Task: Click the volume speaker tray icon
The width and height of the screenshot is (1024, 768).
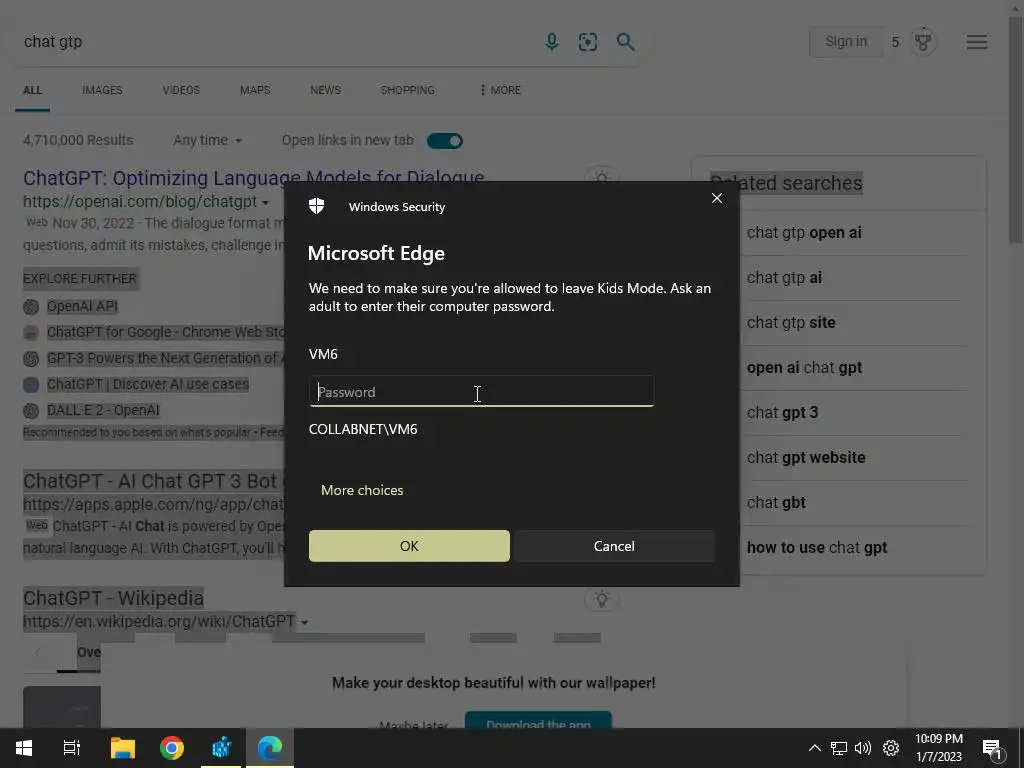Action: 863,748
